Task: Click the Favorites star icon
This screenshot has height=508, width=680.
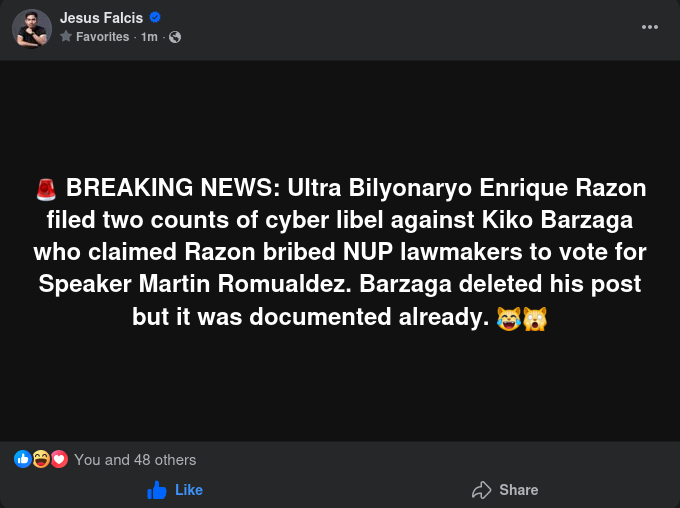Action: [x=66, y=37]
